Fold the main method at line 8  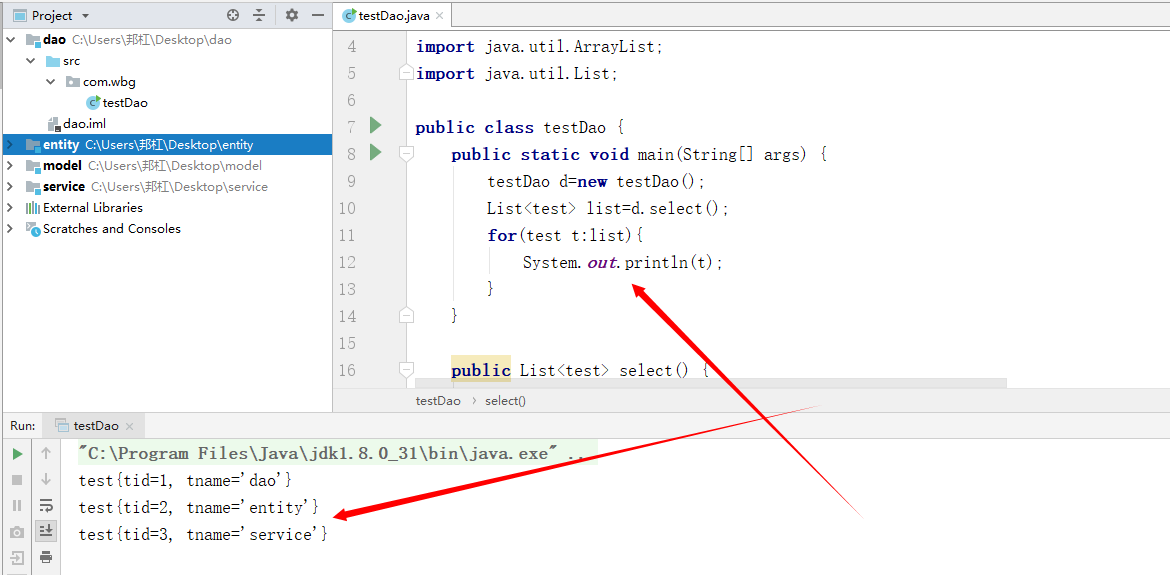[x=406, y=154]
